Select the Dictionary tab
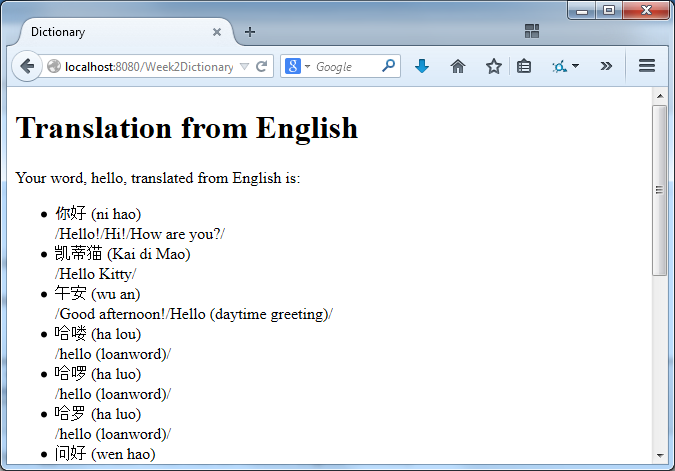 (x=110, y=32)
